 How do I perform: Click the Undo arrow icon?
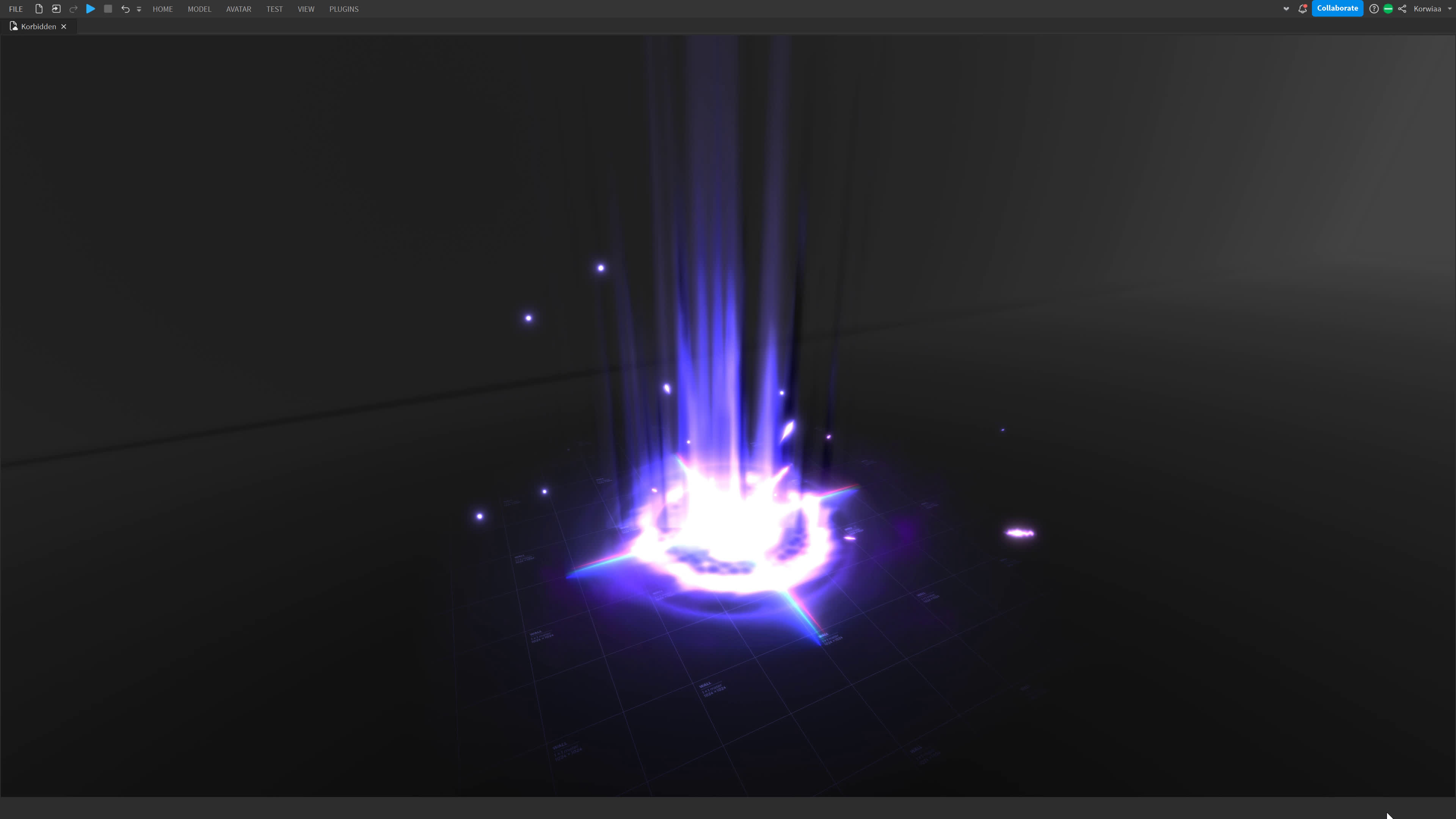(x=126, y=8)
